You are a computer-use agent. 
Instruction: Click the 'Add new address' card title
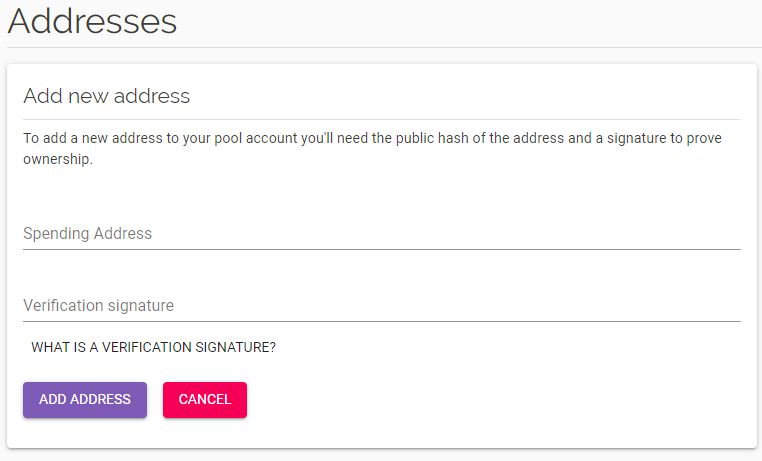106,96
